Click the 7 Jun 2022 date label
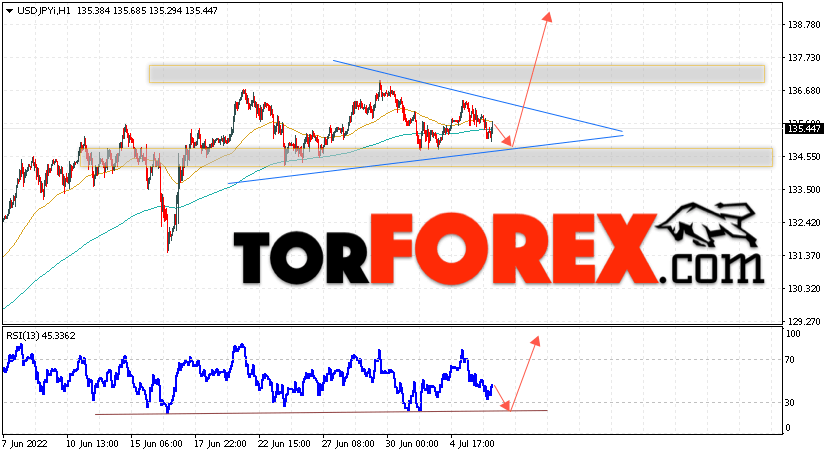The height and width of the screenshot is (455, 828). pyautogui.click(x=25, y=443)
